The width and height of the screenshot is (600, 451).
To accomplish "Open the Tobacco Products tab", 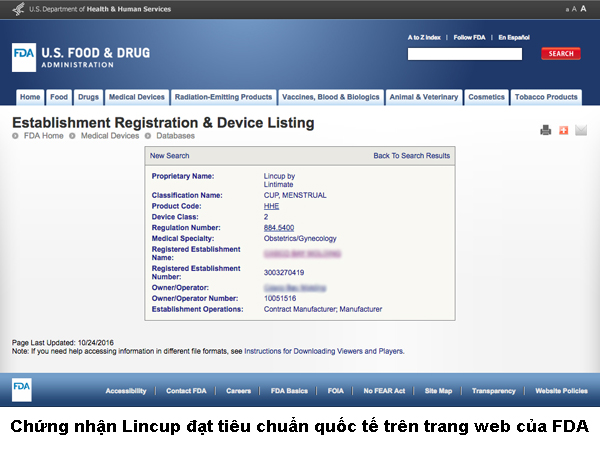I will 546,97.
